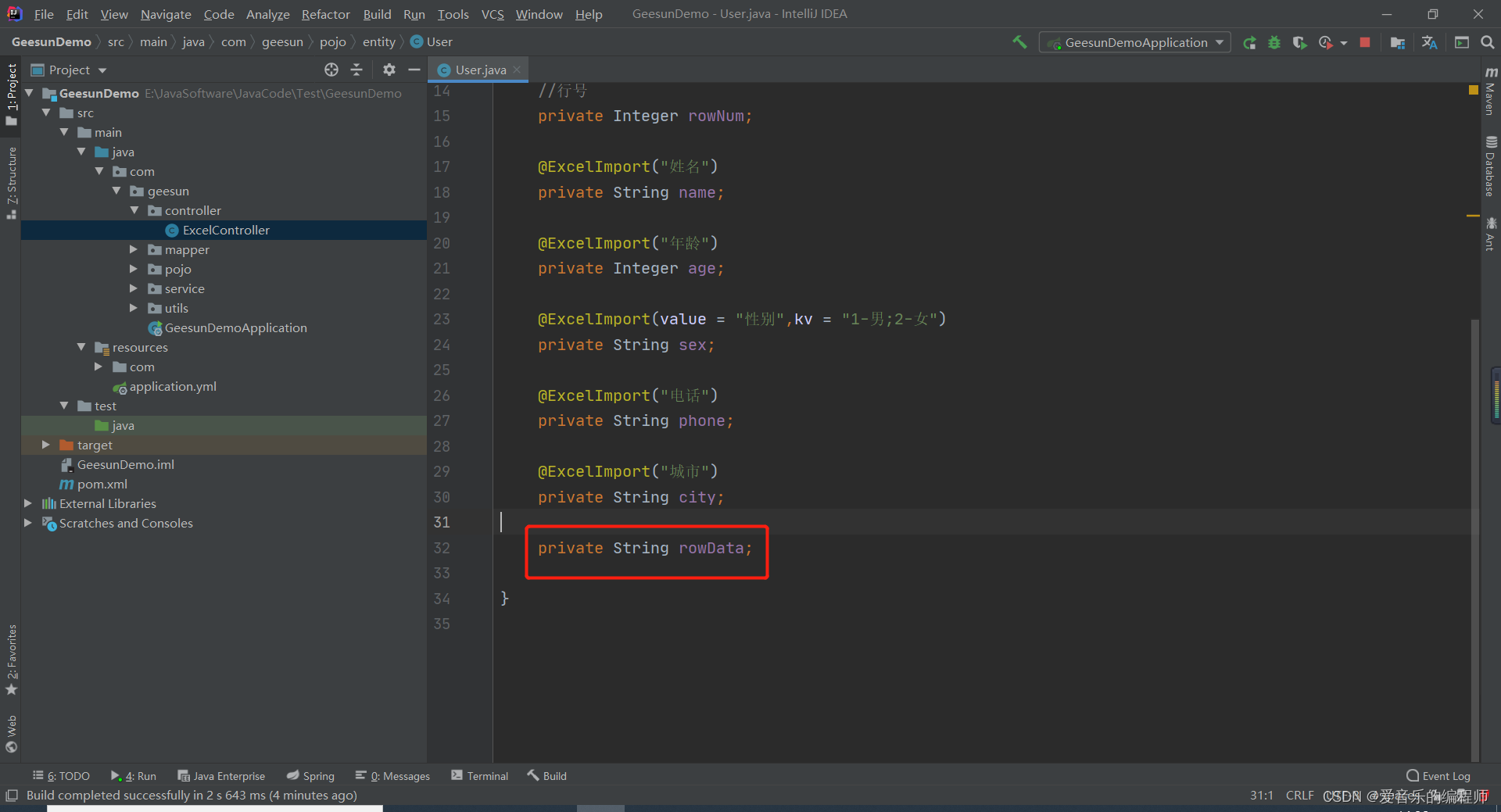1501x812 pixels.
Task: Expand the utils package
Action: click(133, 308)
